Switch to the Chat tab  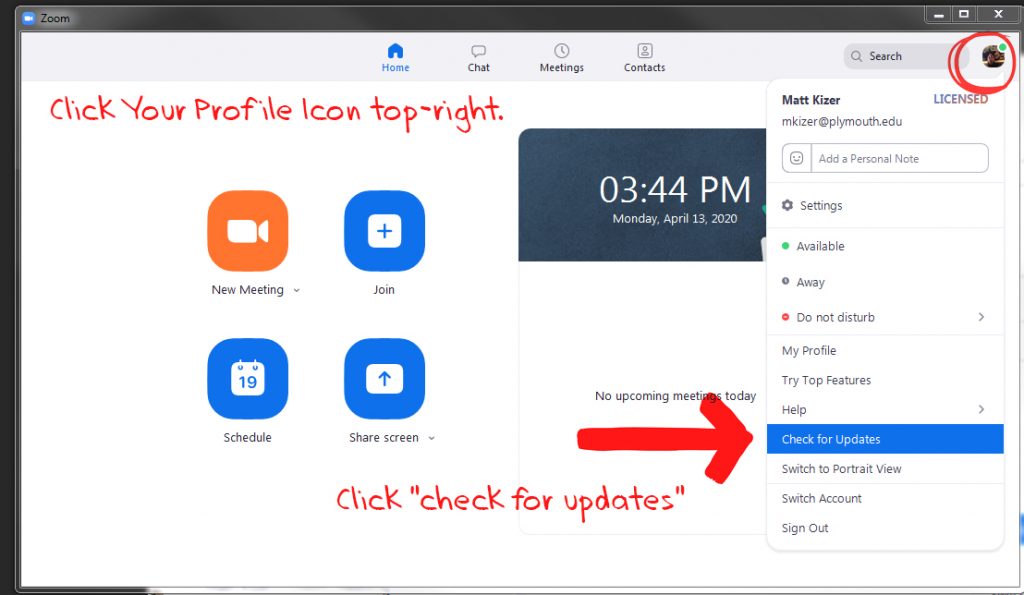(478, 57)
